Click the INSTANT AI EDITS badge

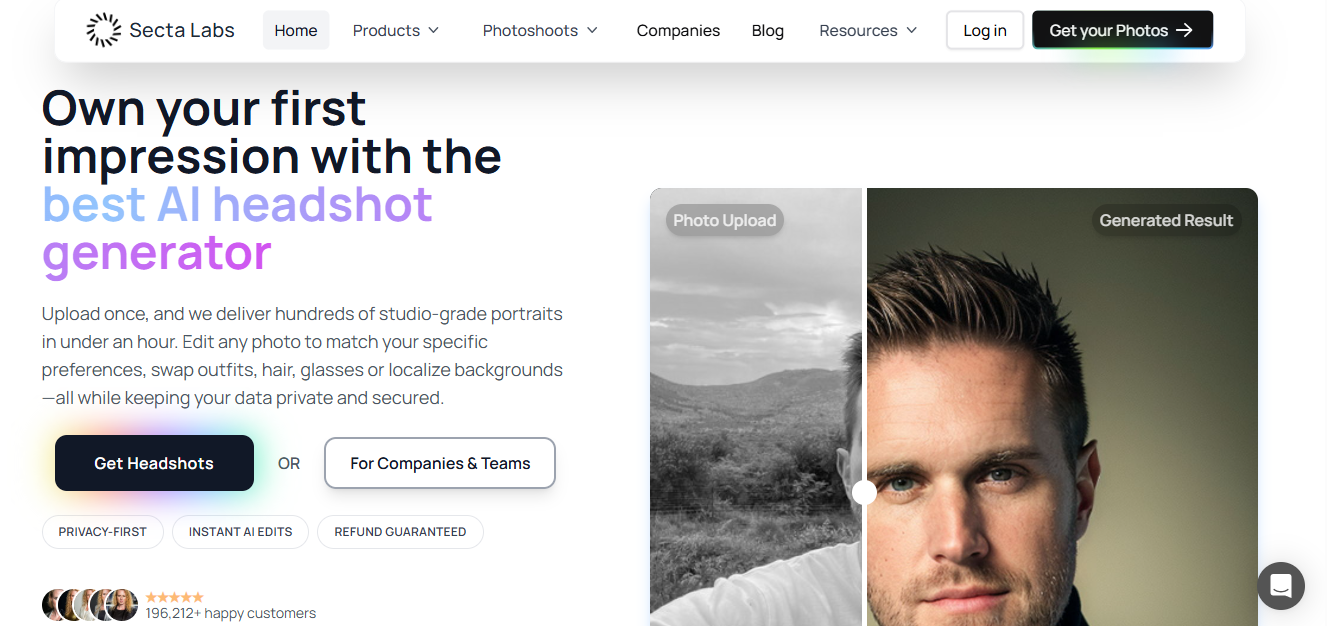(241, 532)
